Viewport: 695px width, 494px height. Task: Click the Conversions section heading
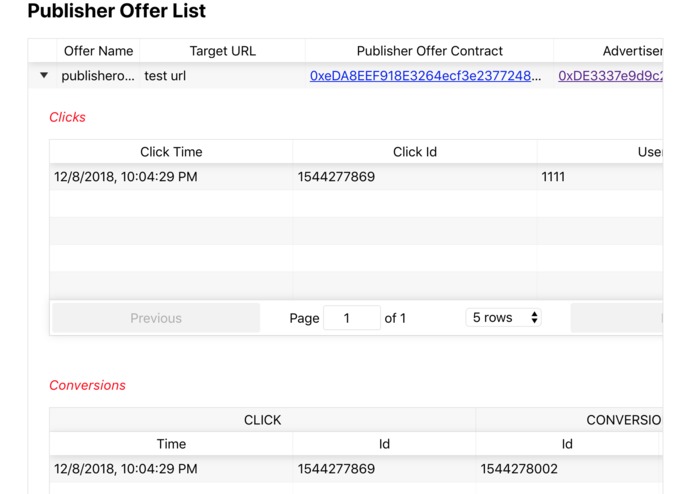tap(87, 385)
